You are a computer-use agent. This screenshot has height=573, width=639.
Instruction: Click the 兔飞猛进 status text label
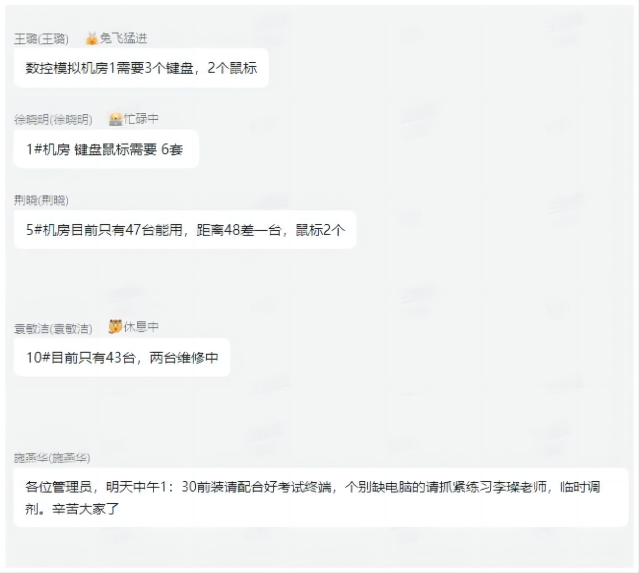(x=123, y=38)
